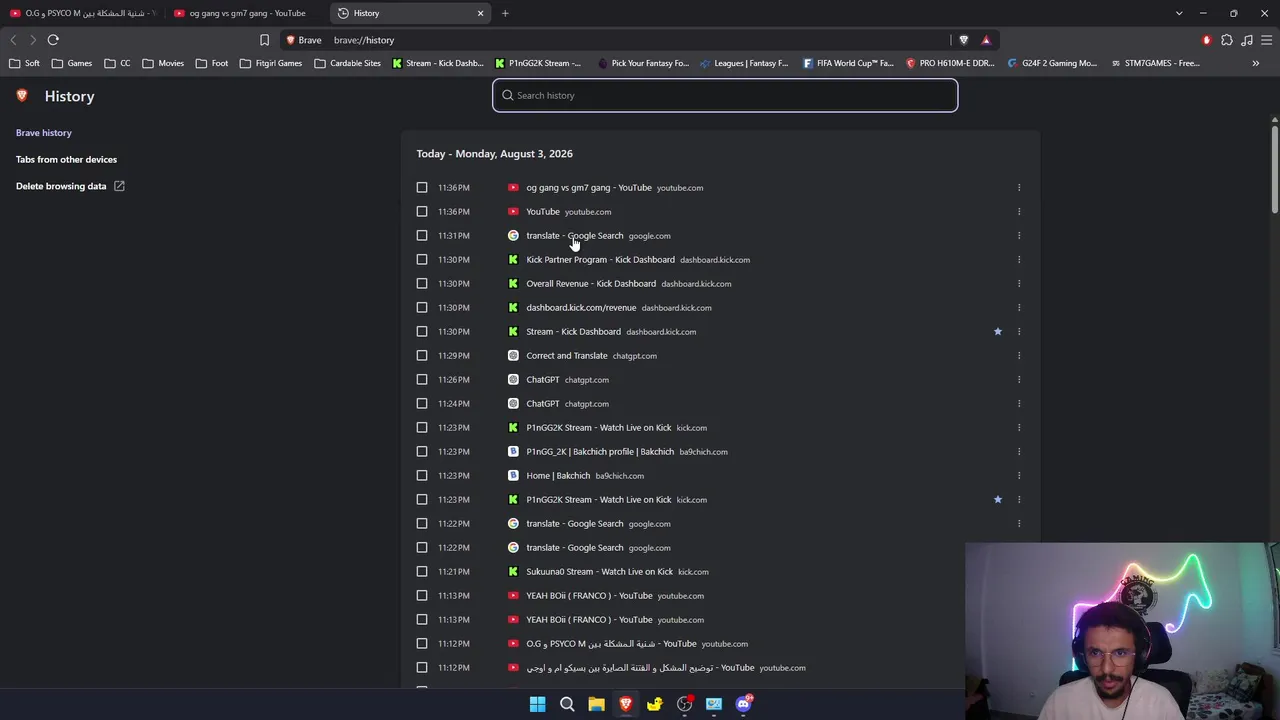This screenshot has width=1280, height=720.
Task: Open the yellow duck app on the taskbar
Action: click(655, 704)
